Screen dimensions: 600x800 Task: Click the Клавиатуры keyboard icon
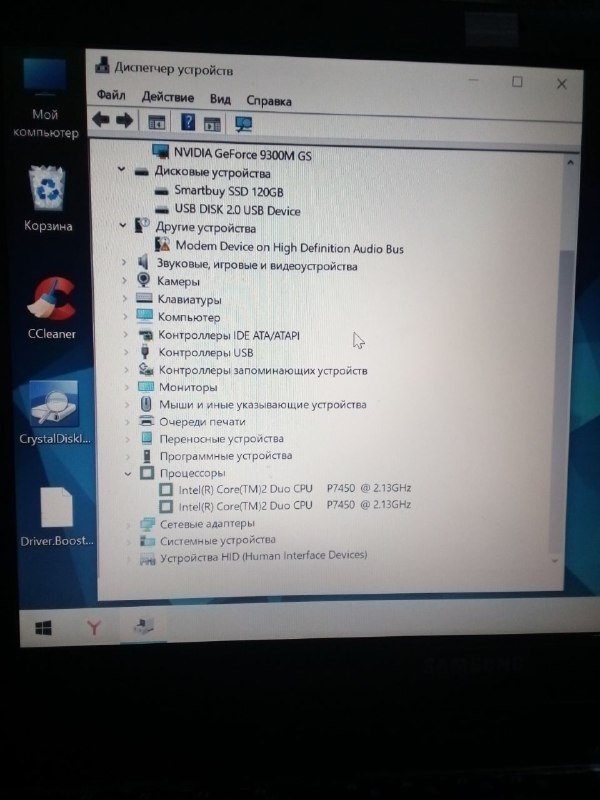[x=144, y=298]
